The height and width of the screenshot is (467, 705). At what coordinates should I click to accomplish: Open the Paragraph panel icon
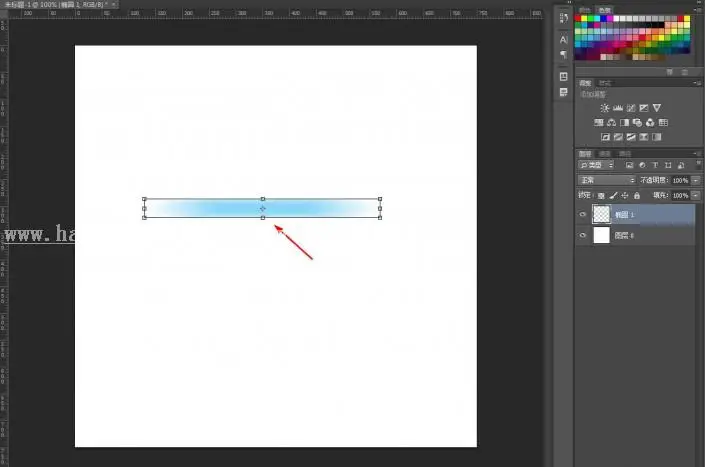[x=563, y=54]
